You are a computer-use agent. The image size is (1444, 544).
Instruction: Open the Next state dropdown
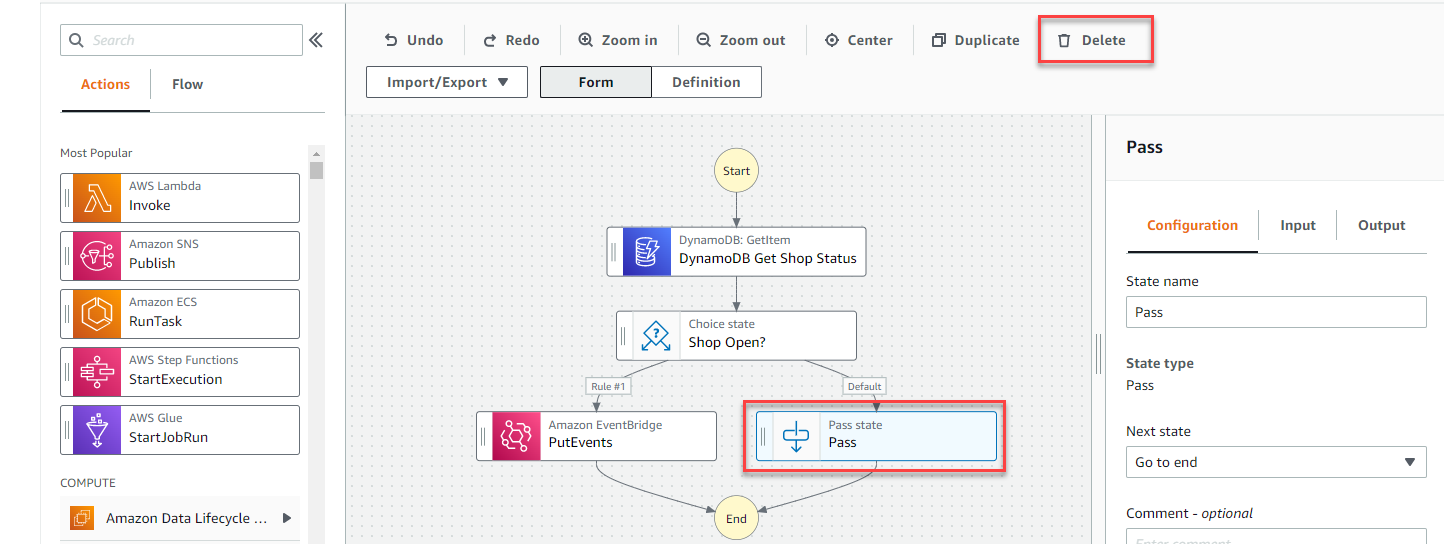(1276, 462)
